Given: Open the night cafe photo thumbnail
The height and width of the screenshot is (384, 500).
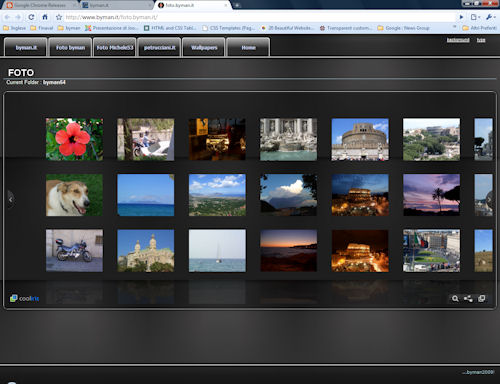Looking at the screenshot, I should 217,139.
